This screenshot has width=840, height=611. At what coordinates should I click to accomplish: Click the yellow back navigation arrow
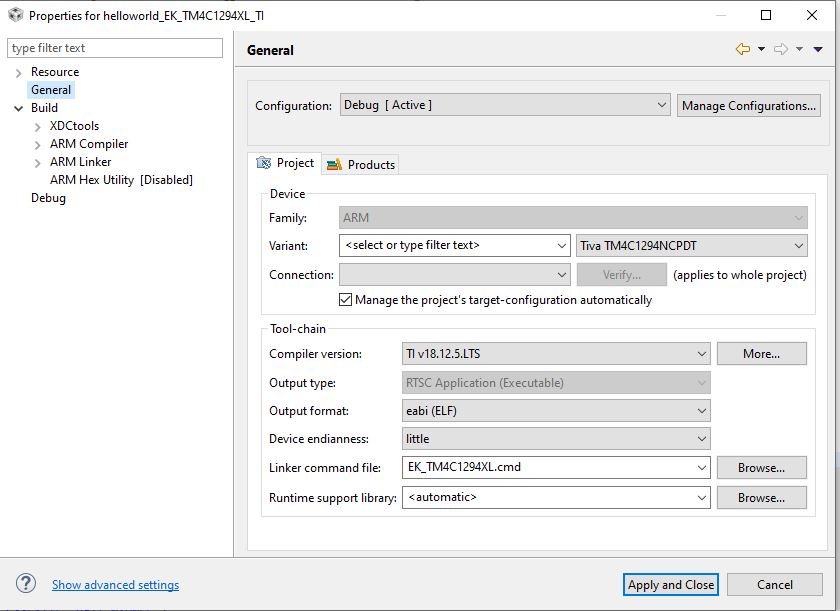pyautogui.click(x=742, y=49)
